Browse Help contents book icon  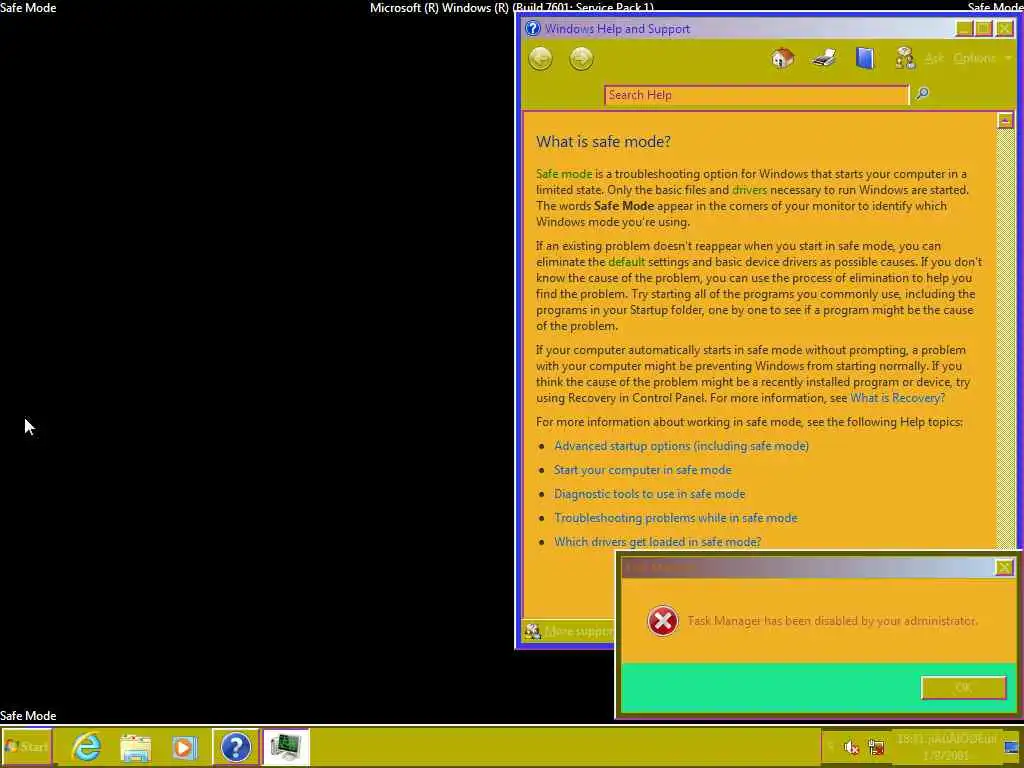click(865, 58)
